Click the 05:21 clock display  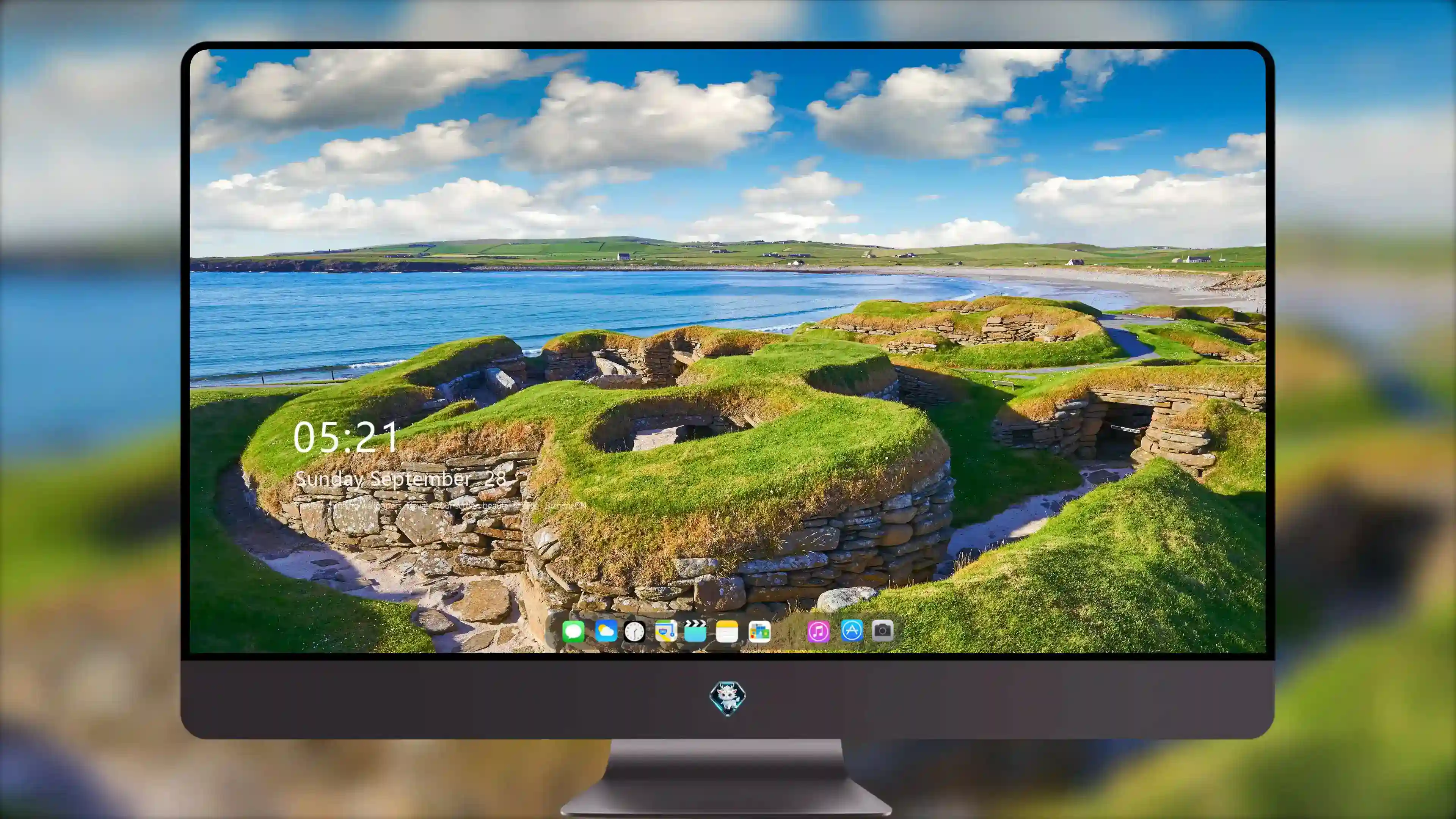click(x=345, y=437)
